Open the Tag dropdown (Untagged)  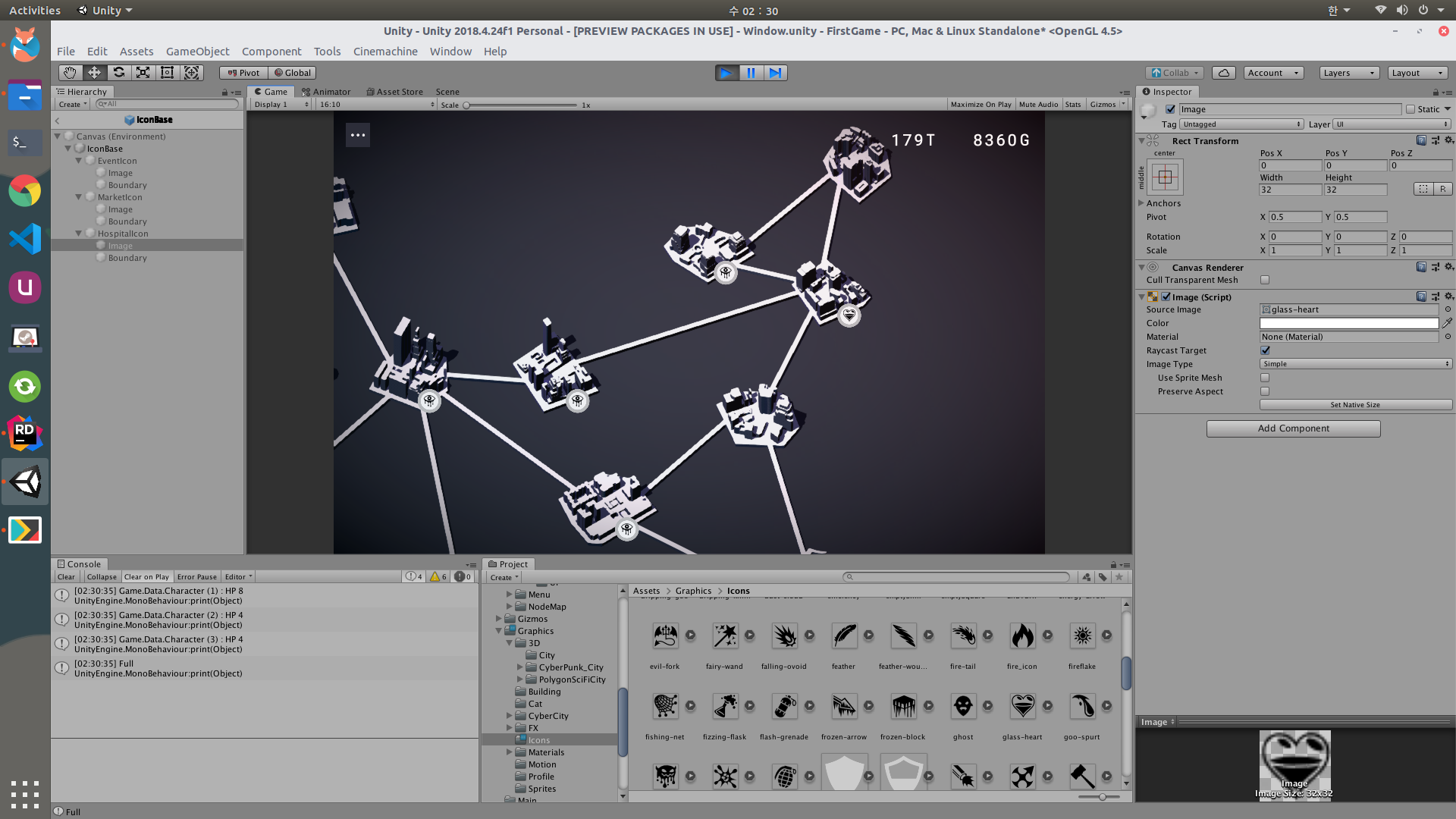click(1241, 124)
